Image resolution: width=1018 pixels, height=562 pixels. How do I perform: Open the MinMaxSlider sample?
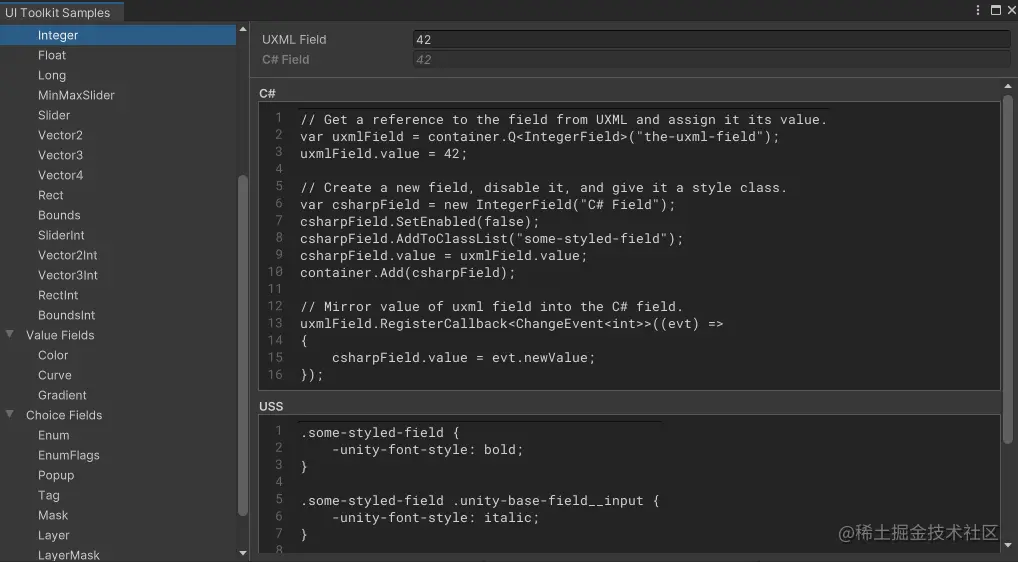point(76,95)
